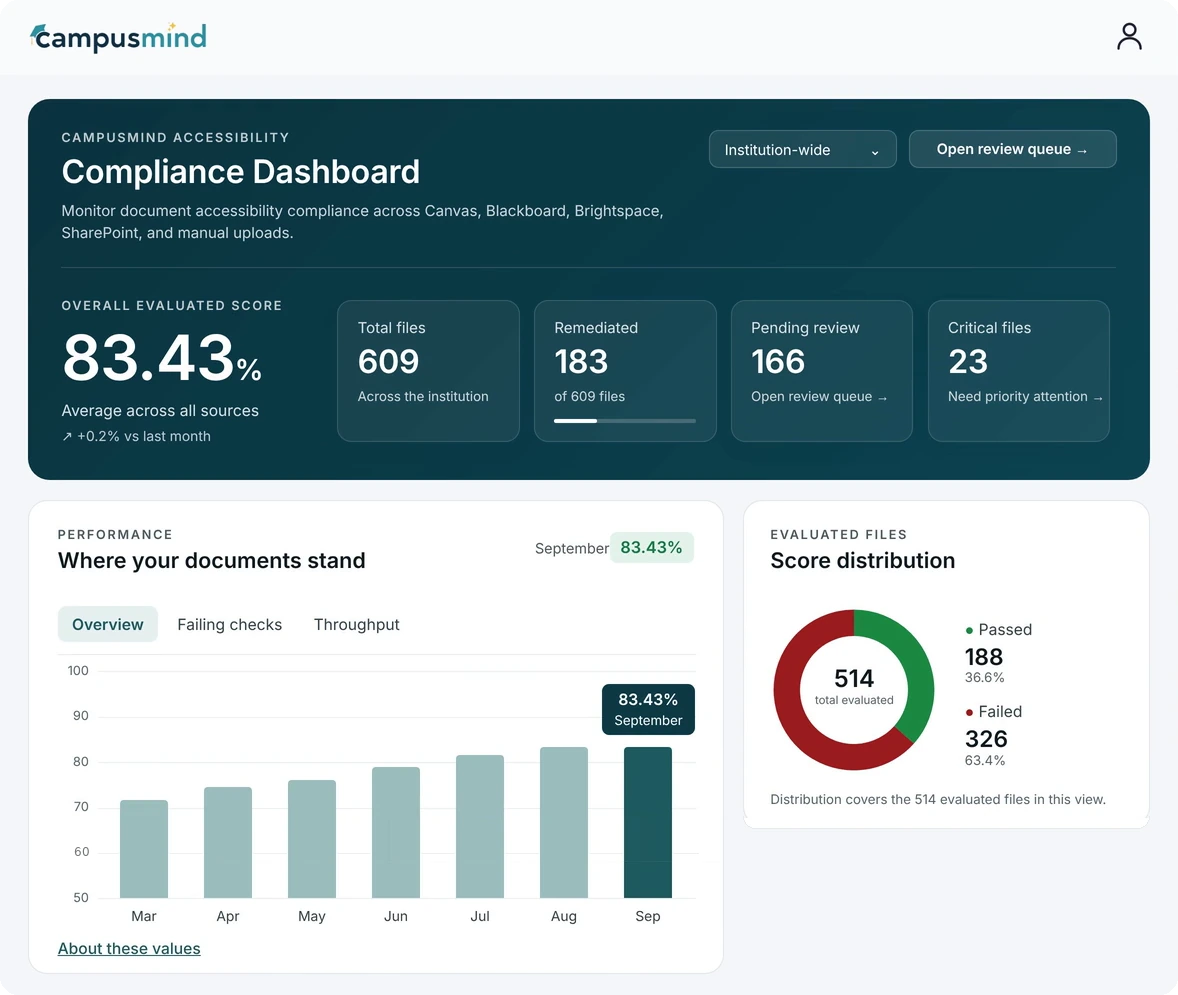This screenshot has height=995, width=1178.
Task: Click the distribution footnote text
Action: pyautogui.click(x=938, y=800)
